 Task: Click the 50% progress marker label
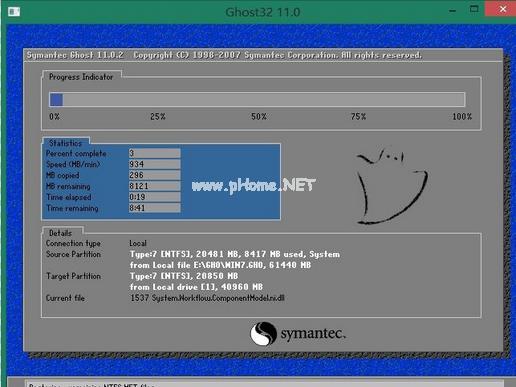(x=259, y=117)
